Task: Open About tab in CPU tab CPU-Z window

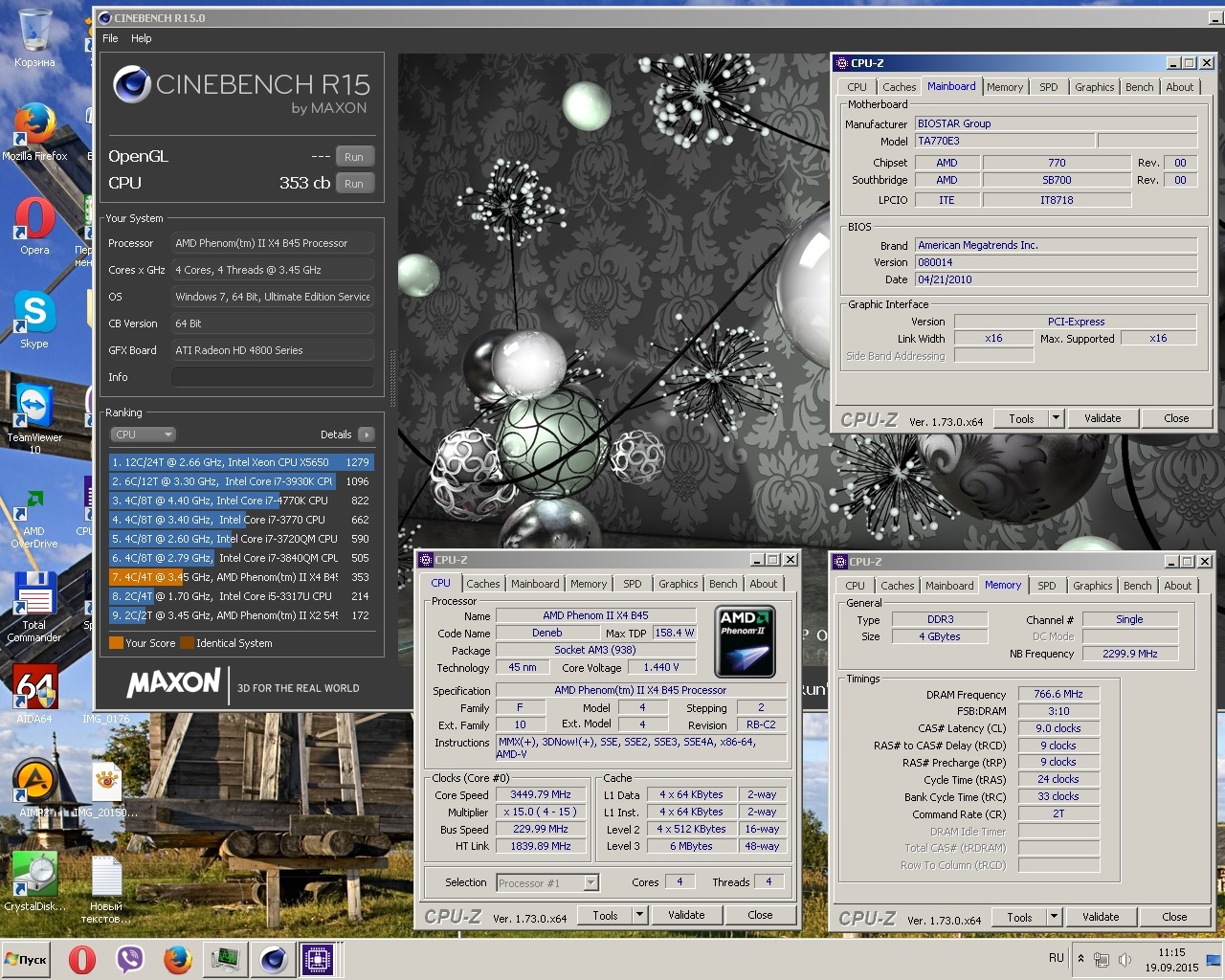Action: [x=764, y=584]
